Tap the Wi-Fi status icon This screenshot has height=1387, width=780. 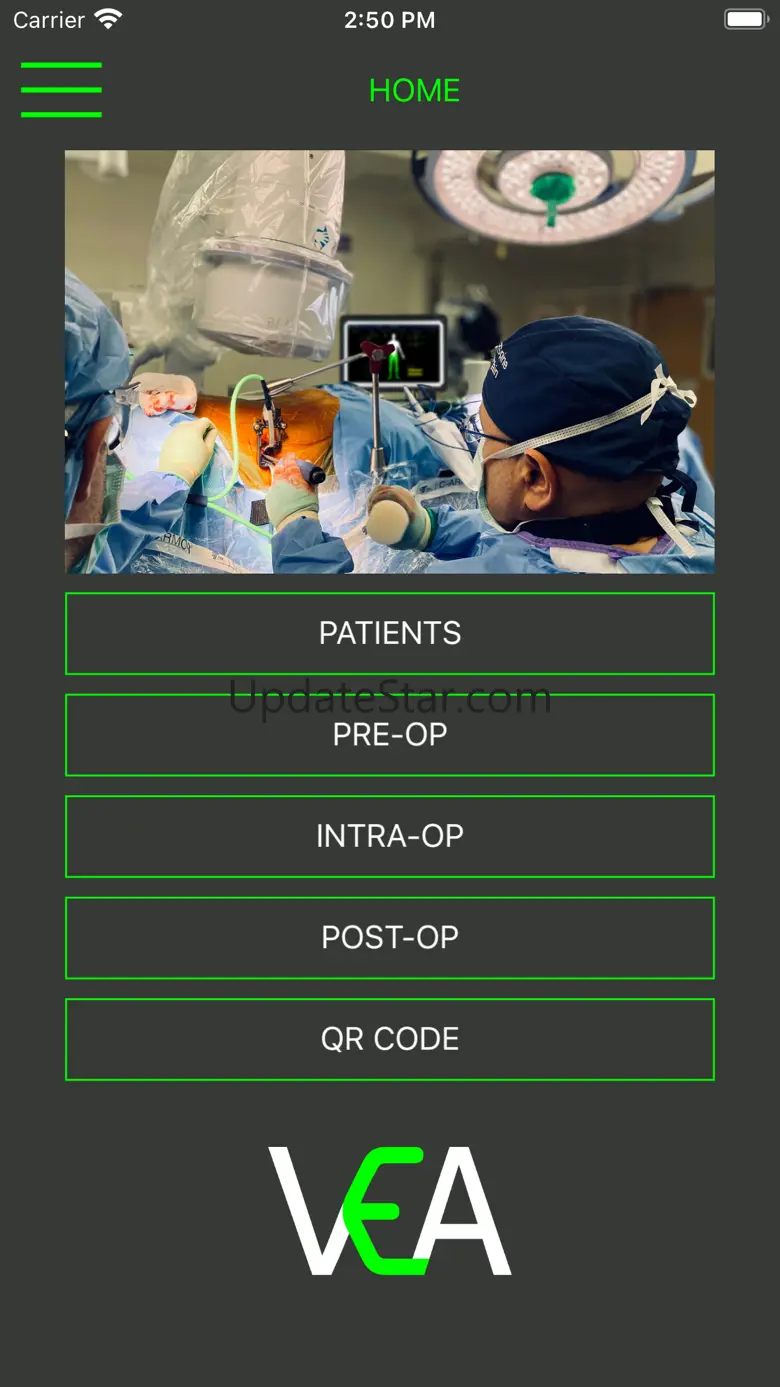(x=108, y=19)
